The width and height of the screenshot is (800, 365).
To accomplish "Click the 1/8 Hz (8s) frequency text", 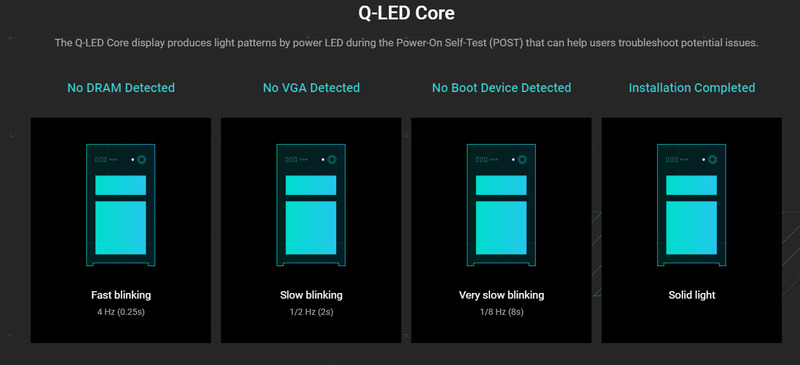I will pyautogui.click(x=502, y=312).
